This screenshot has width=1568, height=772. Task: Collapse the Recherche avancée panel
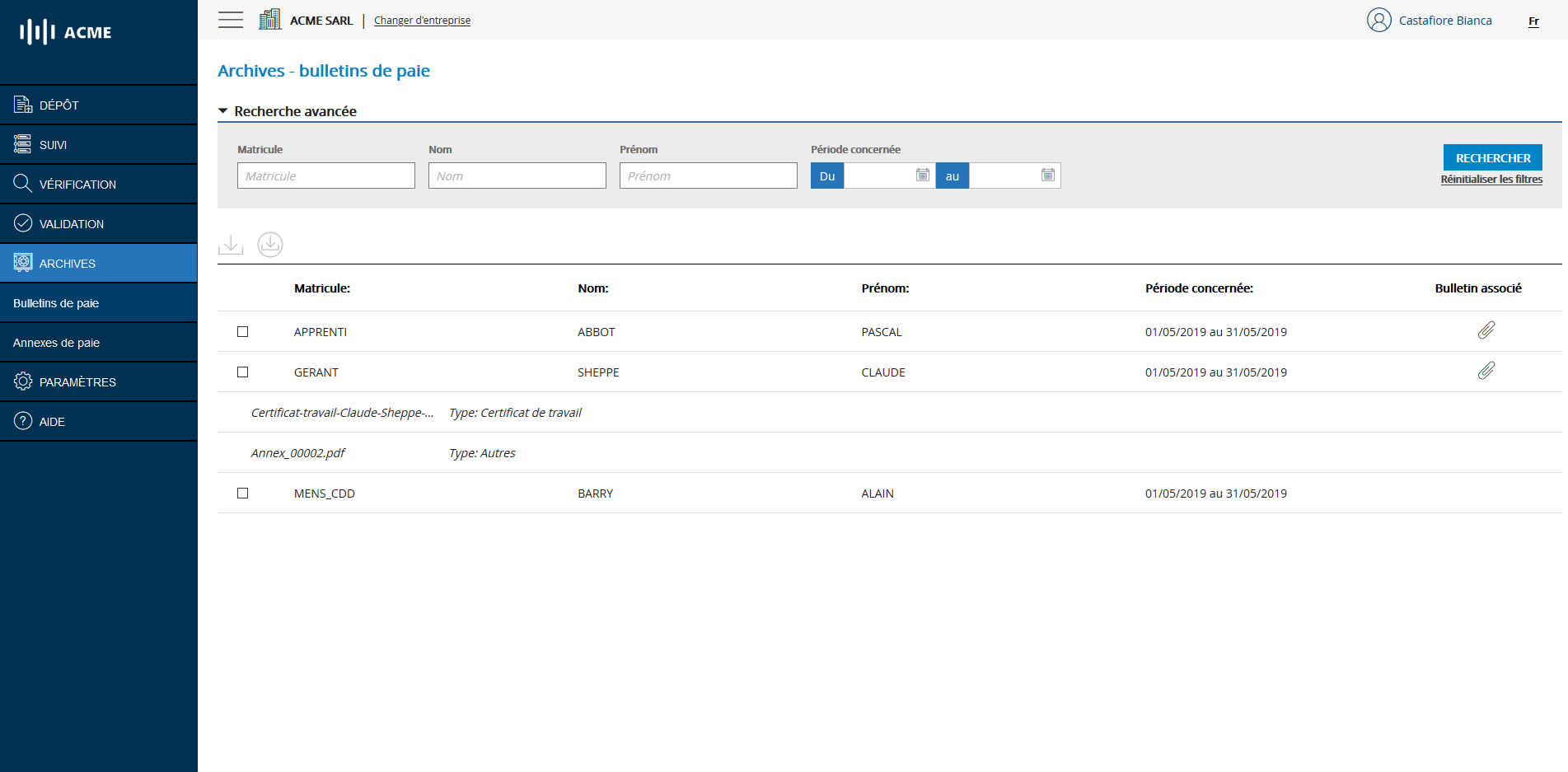(222, 110)
